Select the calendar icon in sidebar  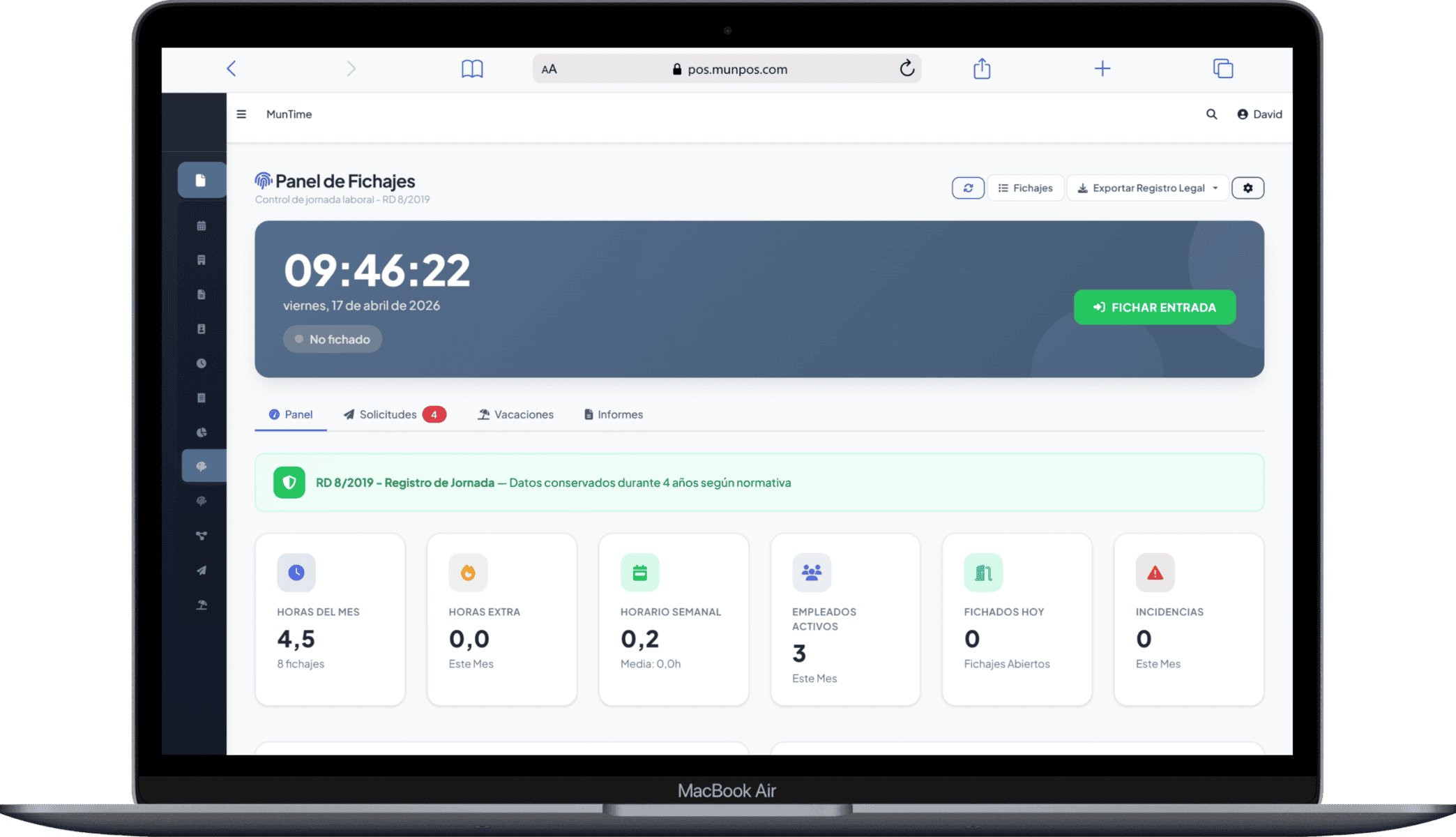(x=202, y=225)
